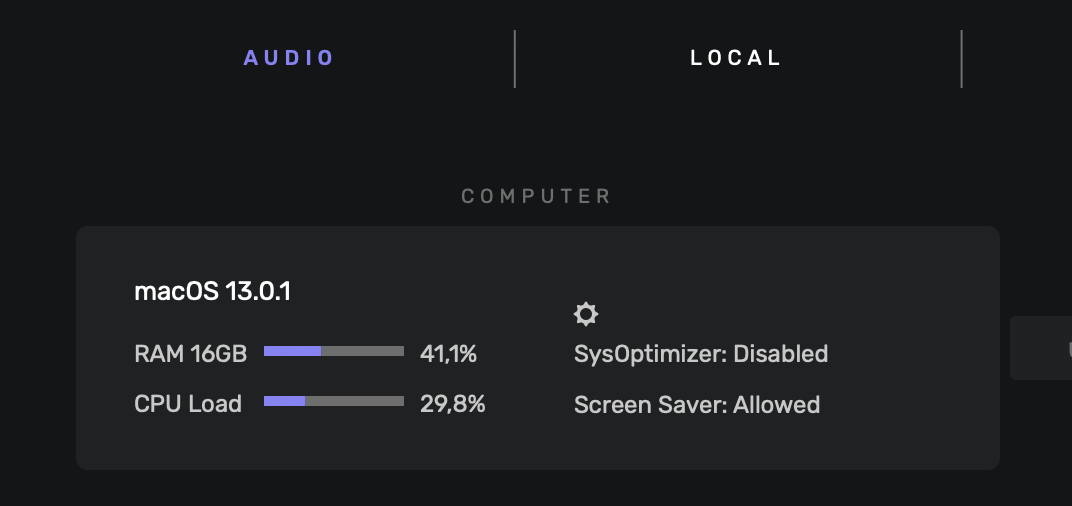Click the RAM 16GB label
The height and width of the screenshot is (506, 1072).
(190, 353)
